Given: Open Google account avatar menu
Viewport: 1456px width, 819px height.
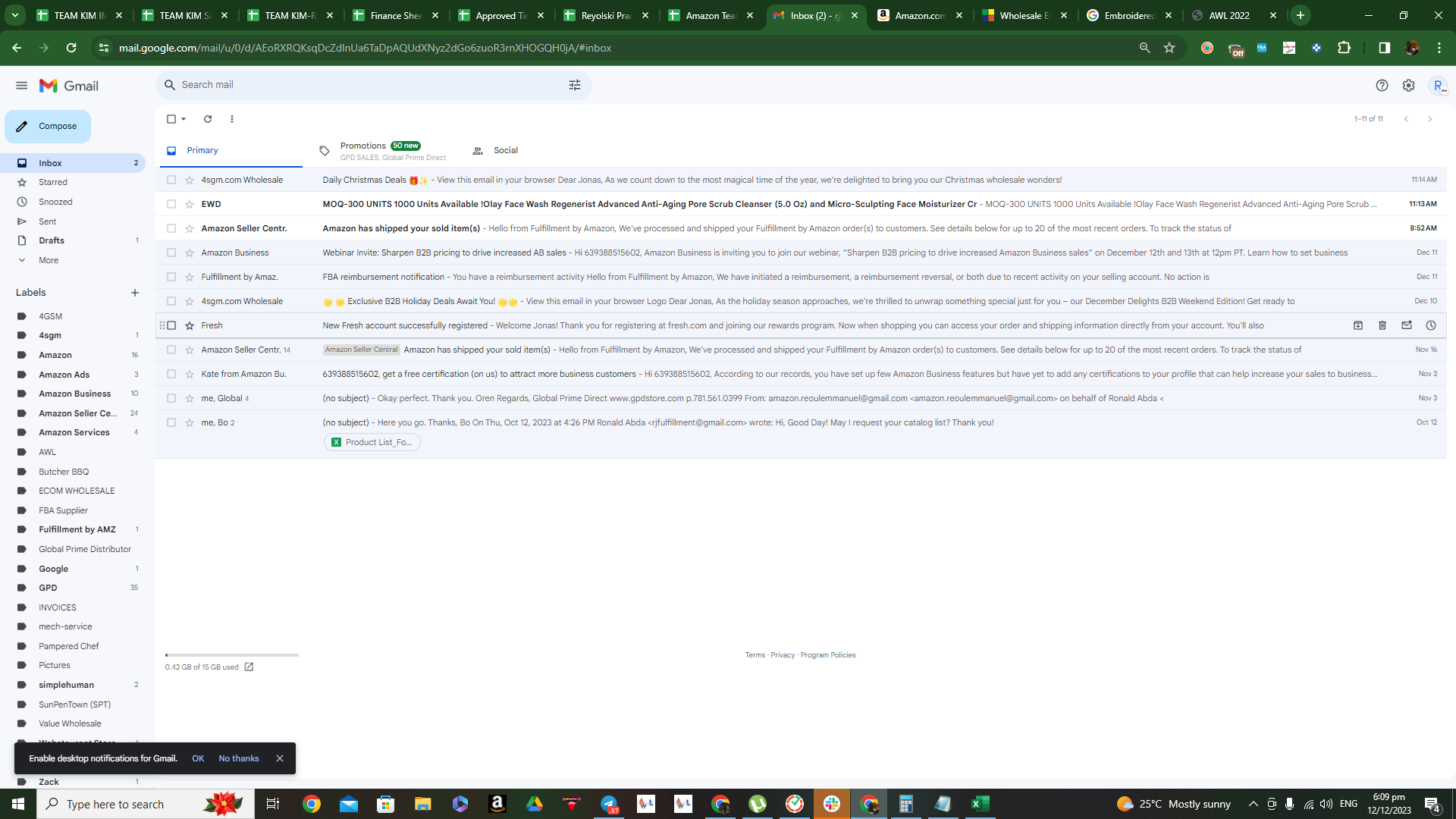Looking at the screenshot, I should coord(1438,86).
